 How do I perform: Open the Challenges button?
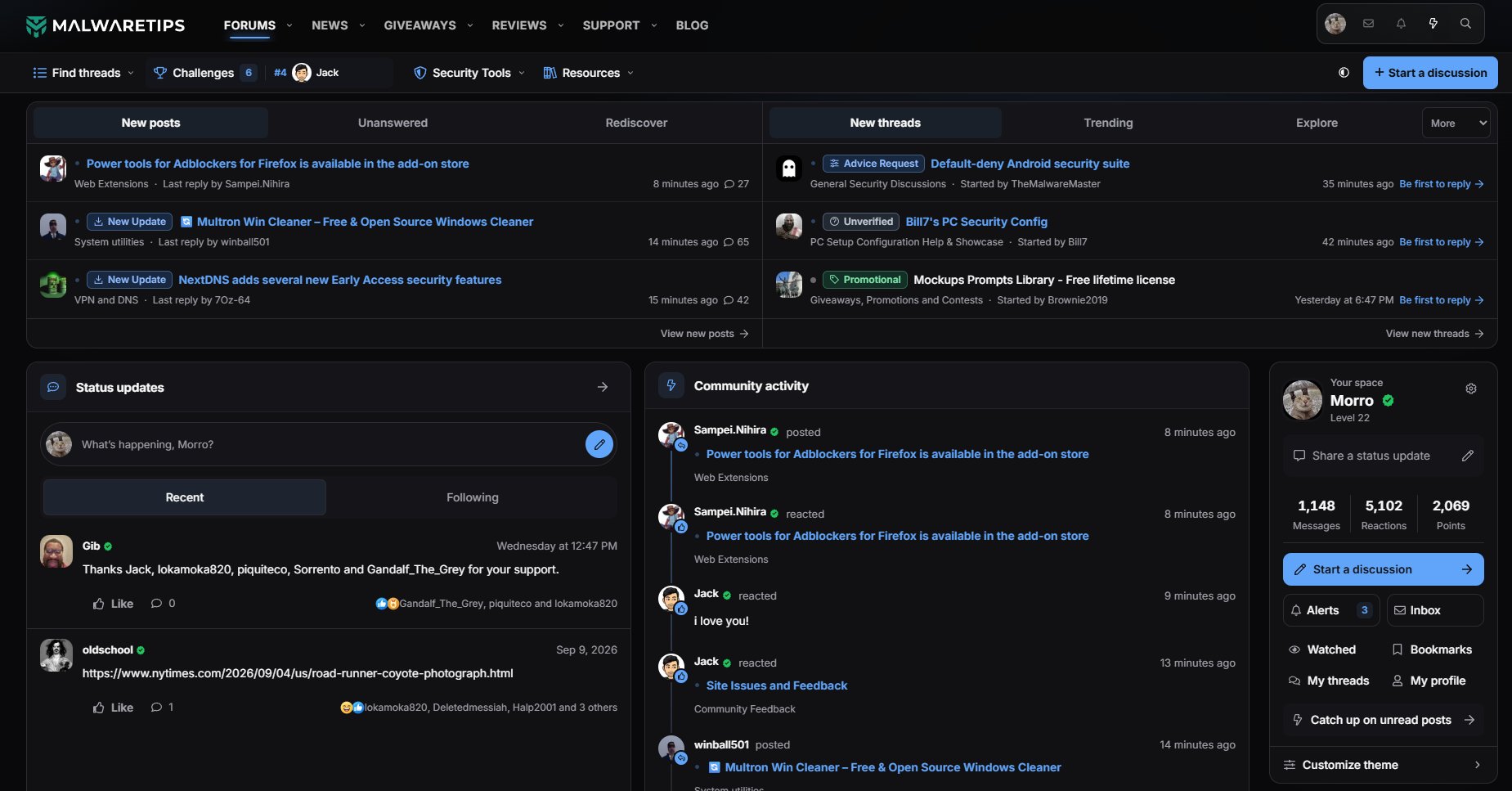pyautogui.click(x=204, y=73)
